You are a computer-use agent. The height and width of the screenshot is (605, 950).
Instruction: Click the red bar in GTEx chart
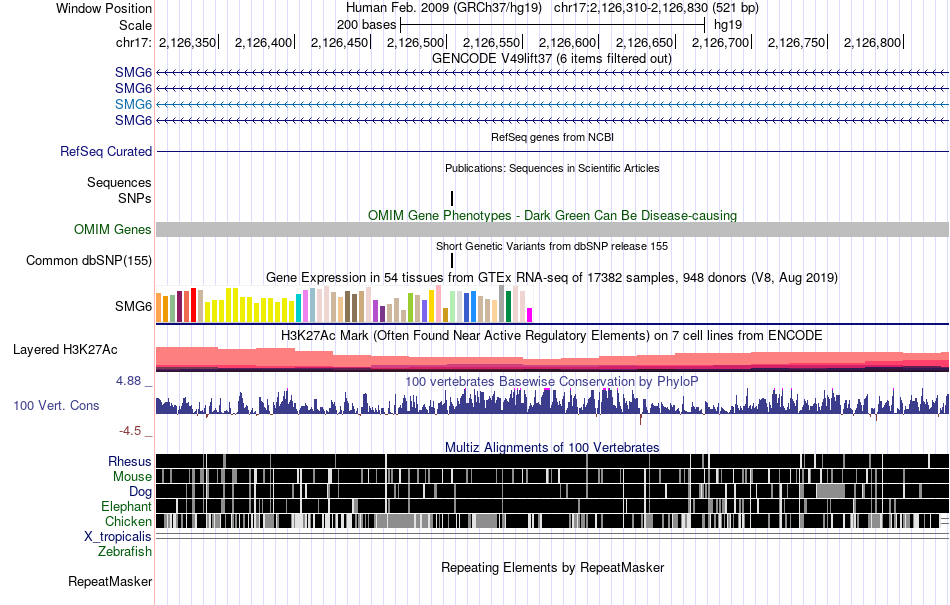pyautogui.click(x=193, y=305)
